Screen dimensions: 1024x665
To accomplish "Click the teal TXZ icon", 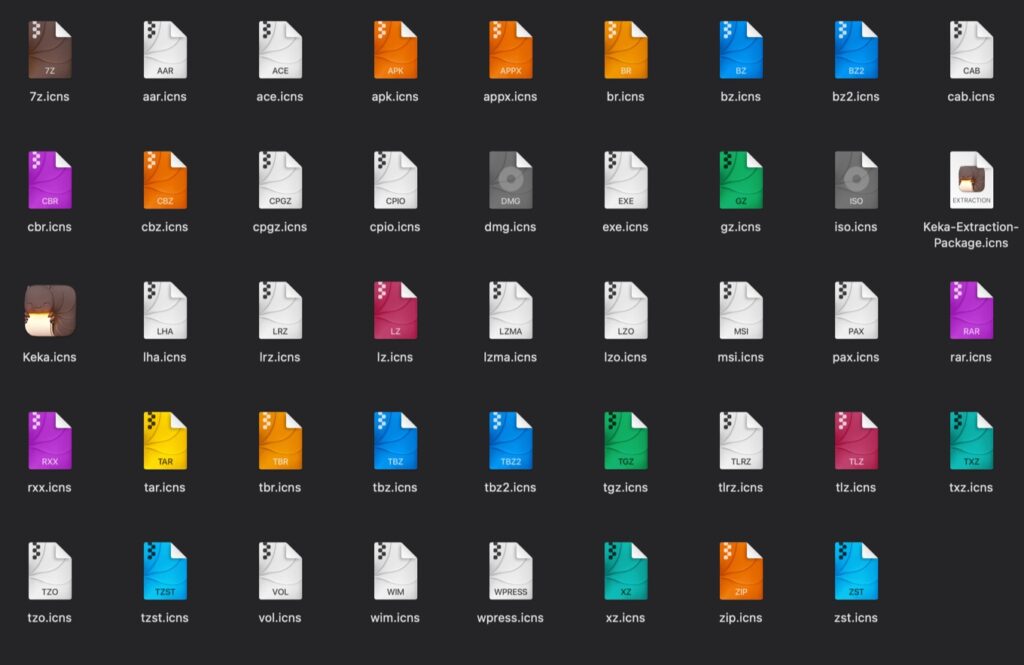I will tap(971, 440).
